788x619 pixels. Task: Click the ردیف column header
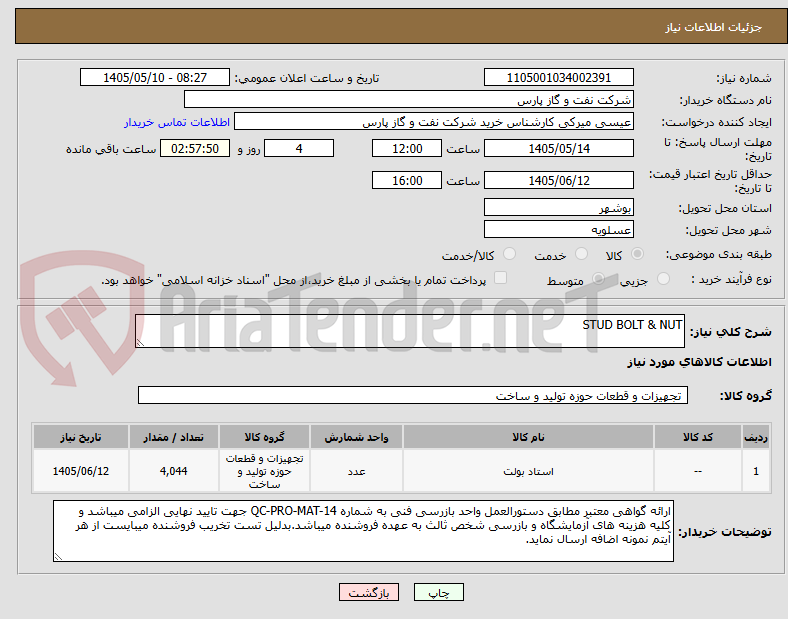[x=756, y=437]
